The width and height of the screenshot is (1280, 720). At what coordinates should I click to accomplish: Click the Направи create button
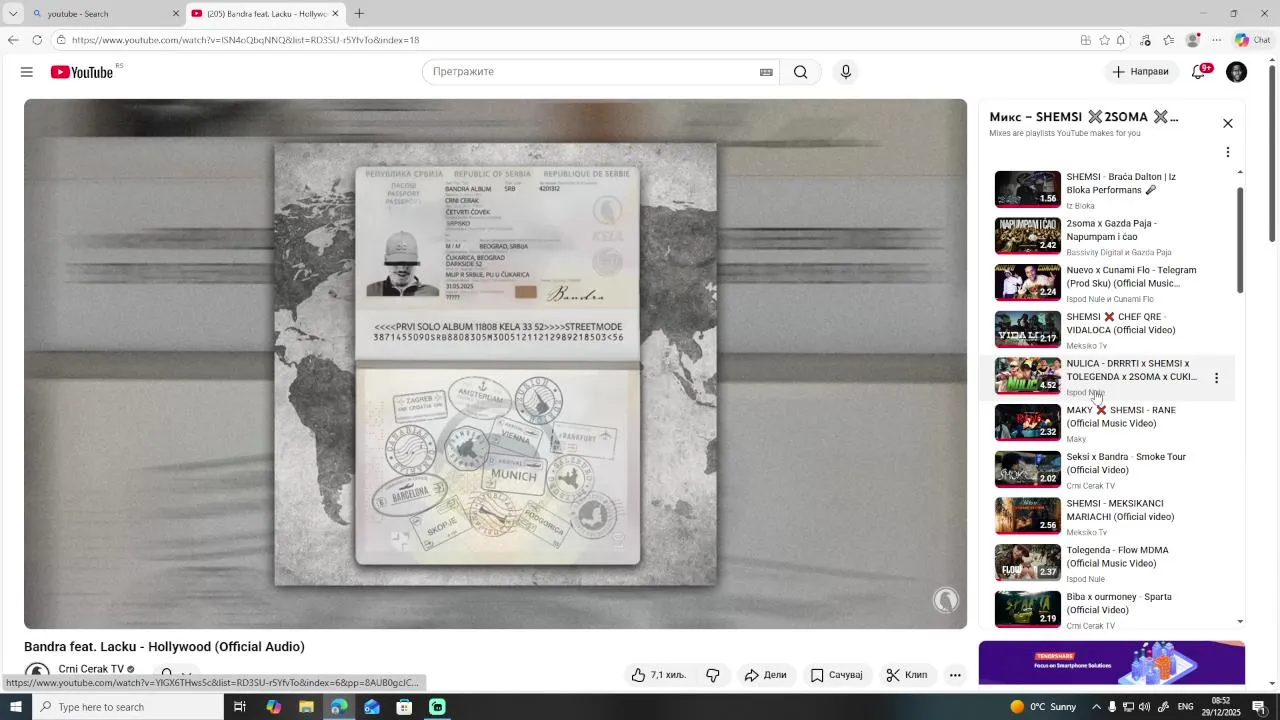click(x=1140, y=72)
